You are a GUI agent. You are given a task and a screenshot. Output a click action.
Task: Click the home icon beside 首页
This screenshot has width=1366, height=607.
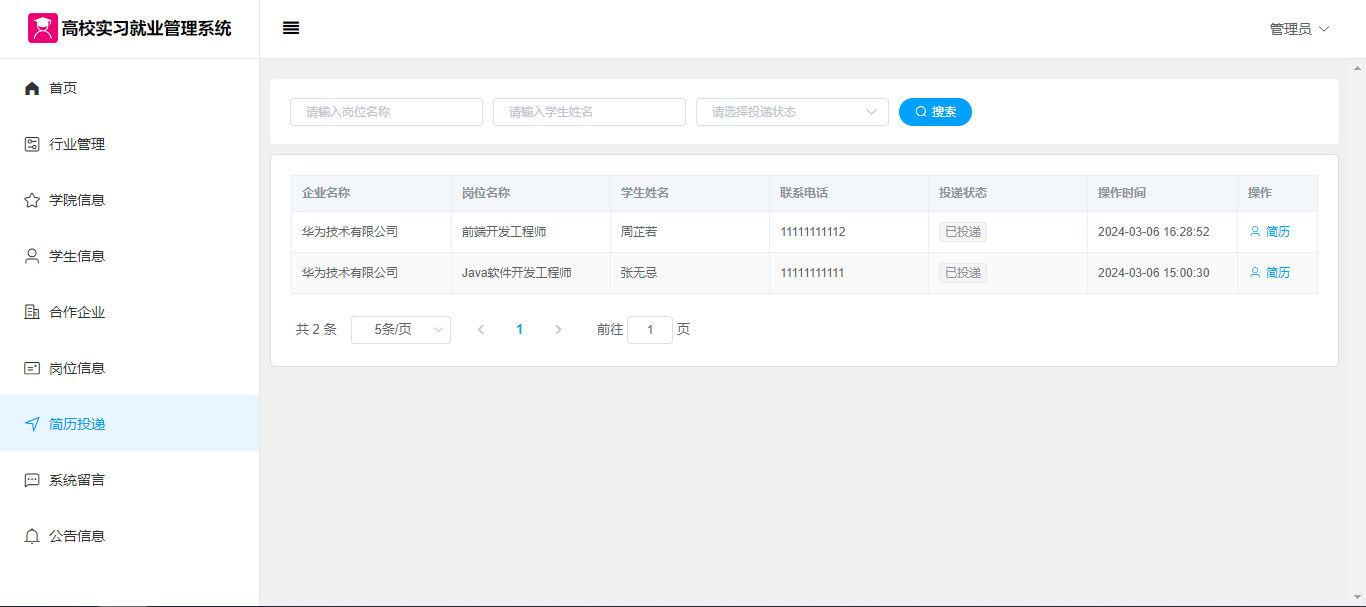(32, 88)
